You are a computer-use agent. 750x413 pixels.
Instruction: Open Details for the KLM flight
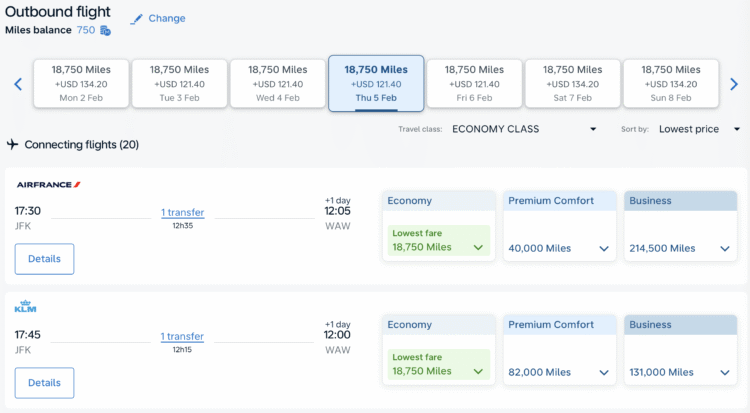point(44,383)
